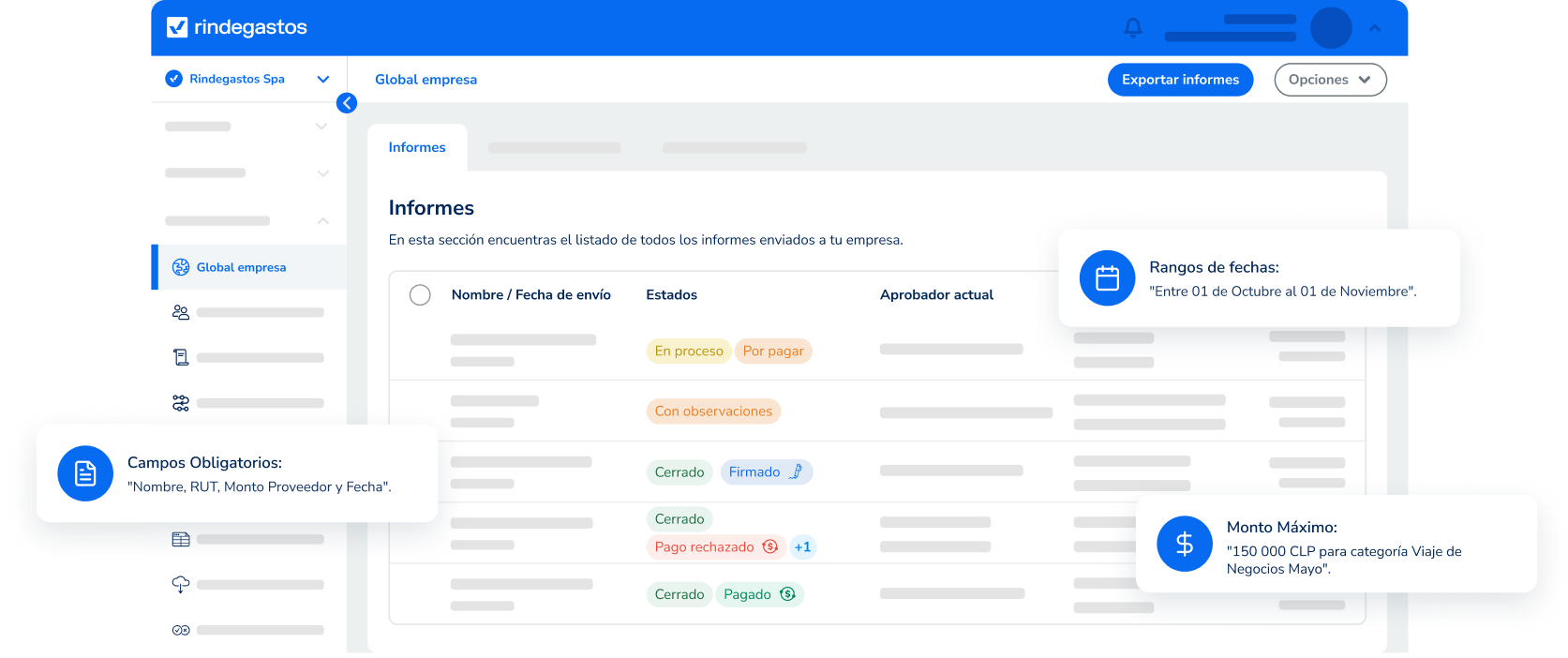Collapse sidebar with blue arrow button
The width and height of the screenshot is (1568, 658).
click(347, 103)
